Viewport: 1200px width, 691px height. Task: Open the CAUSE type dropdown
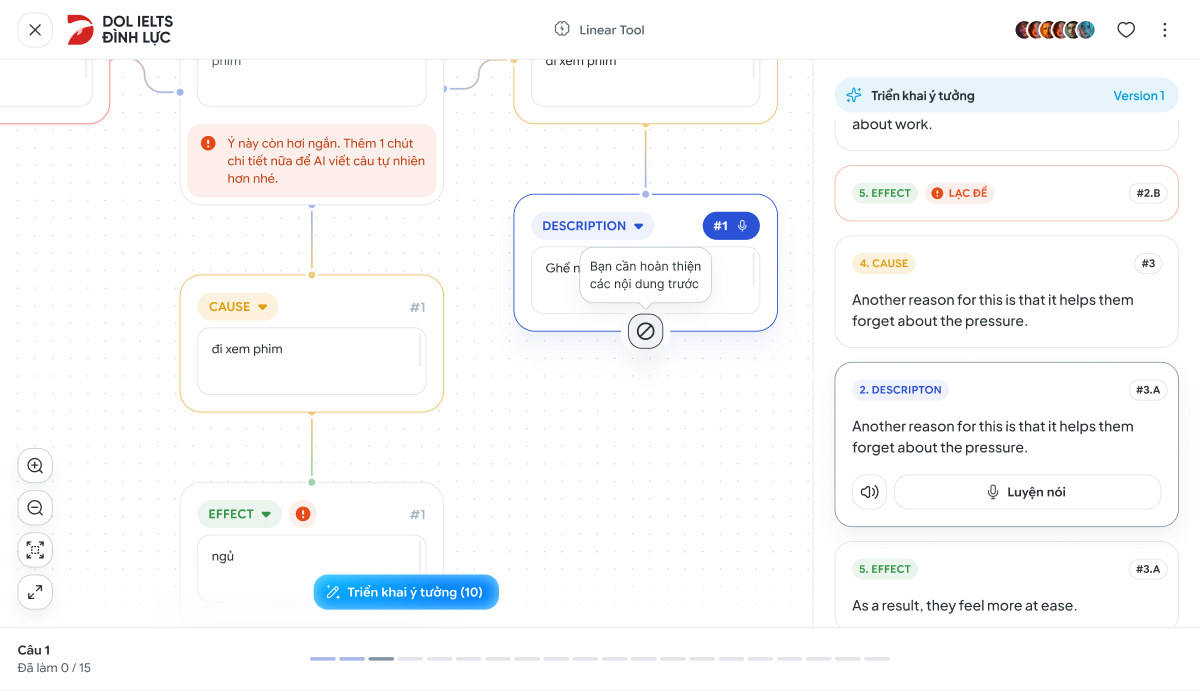pyautogui.click(x=238, y=307)
